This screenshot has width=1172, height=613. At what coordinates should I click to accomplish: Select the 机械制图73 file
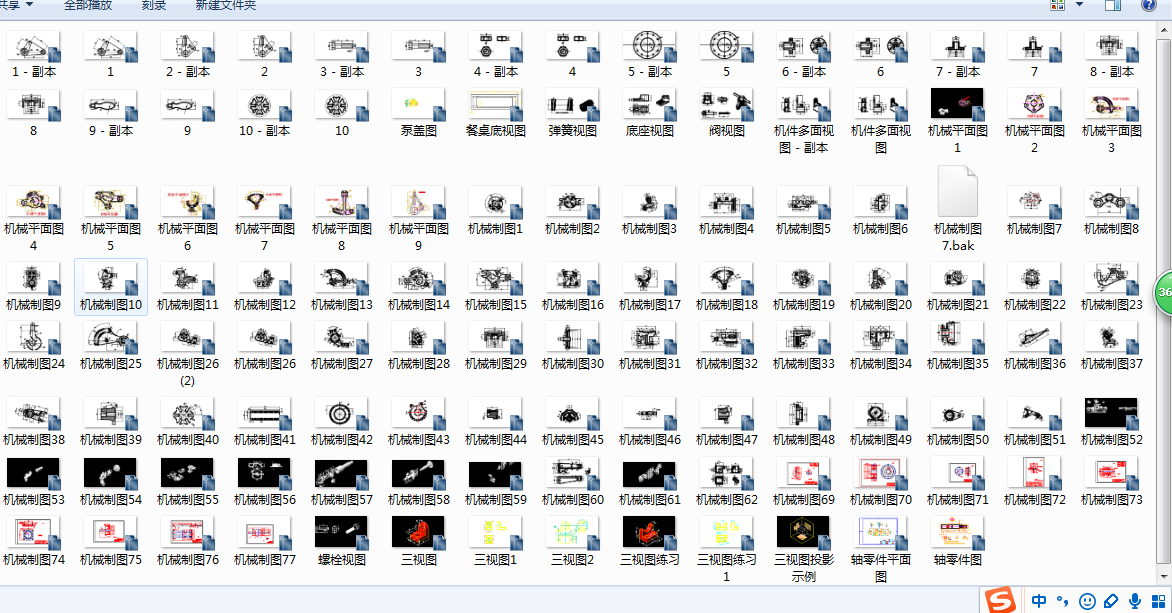(x=1111, y=482)
